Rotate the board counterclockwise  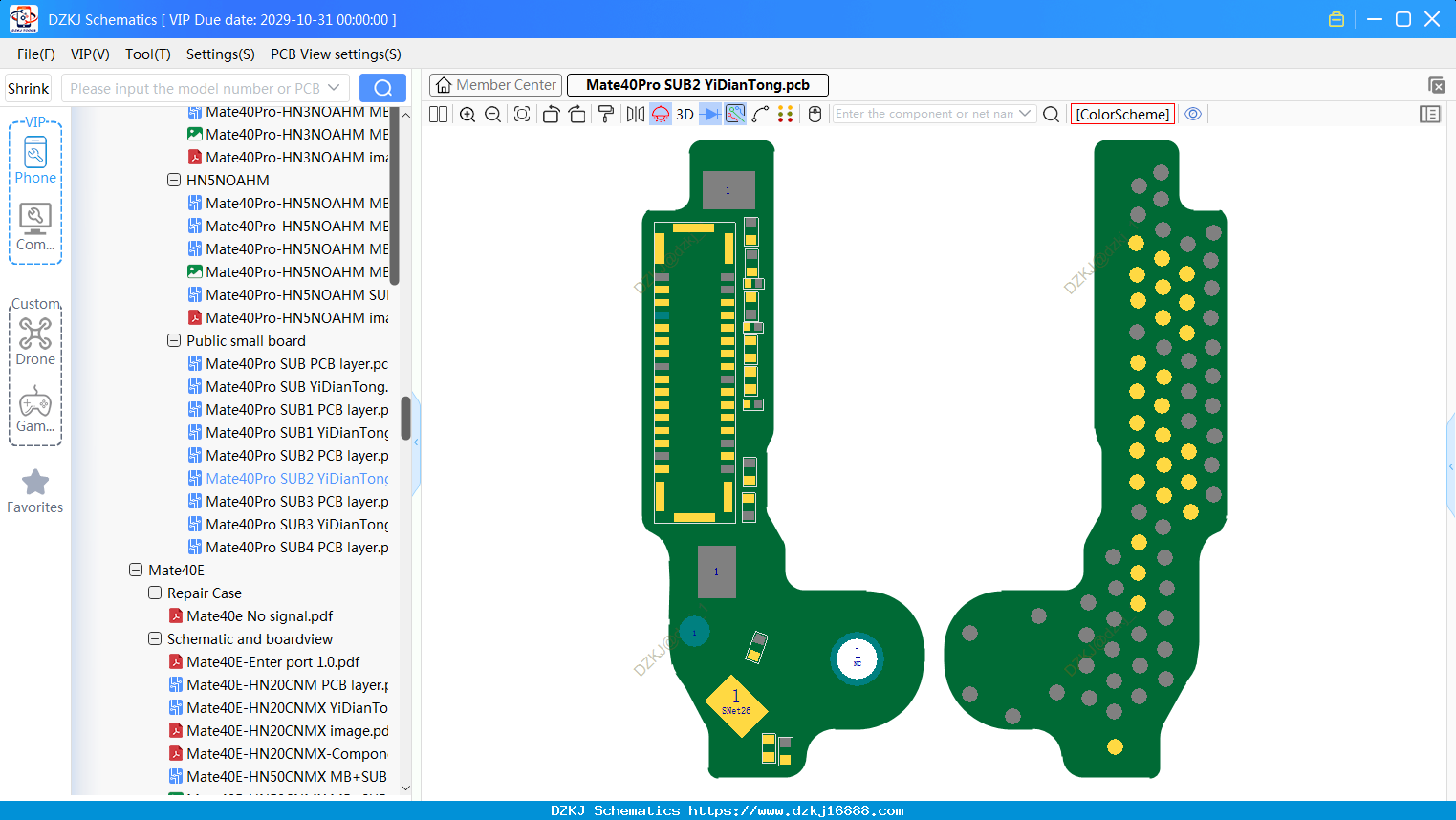551,115
